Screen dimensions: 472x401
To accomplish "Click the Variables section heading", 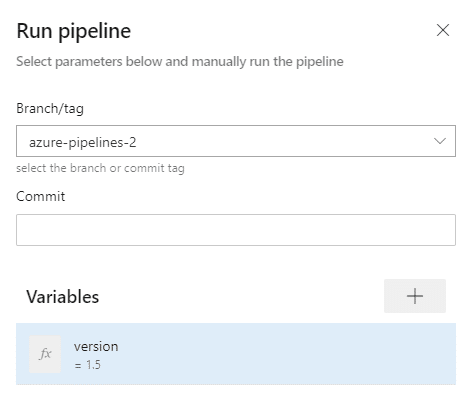I will (x=63, y=297).
